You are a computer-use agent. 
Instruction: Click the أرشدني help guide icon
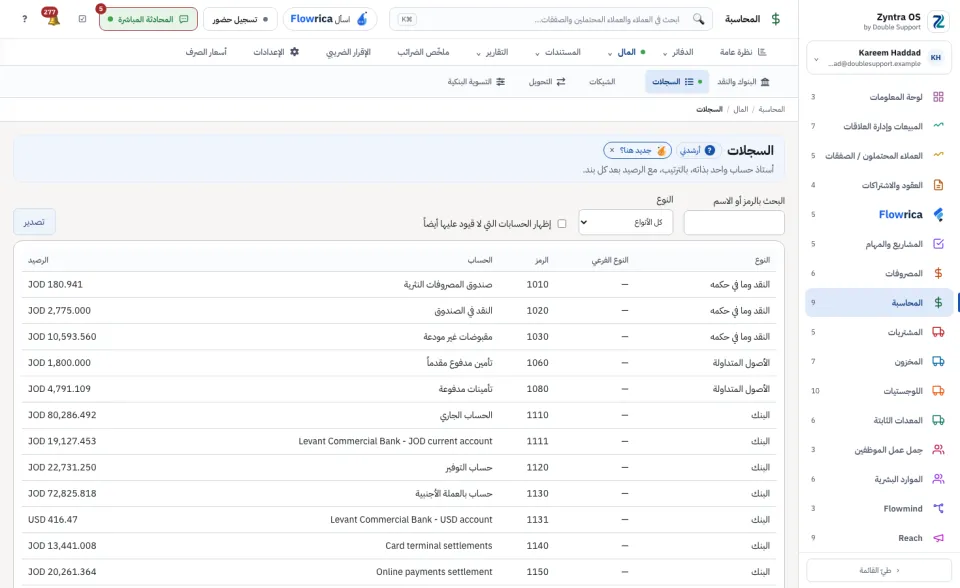click(710, 150)
